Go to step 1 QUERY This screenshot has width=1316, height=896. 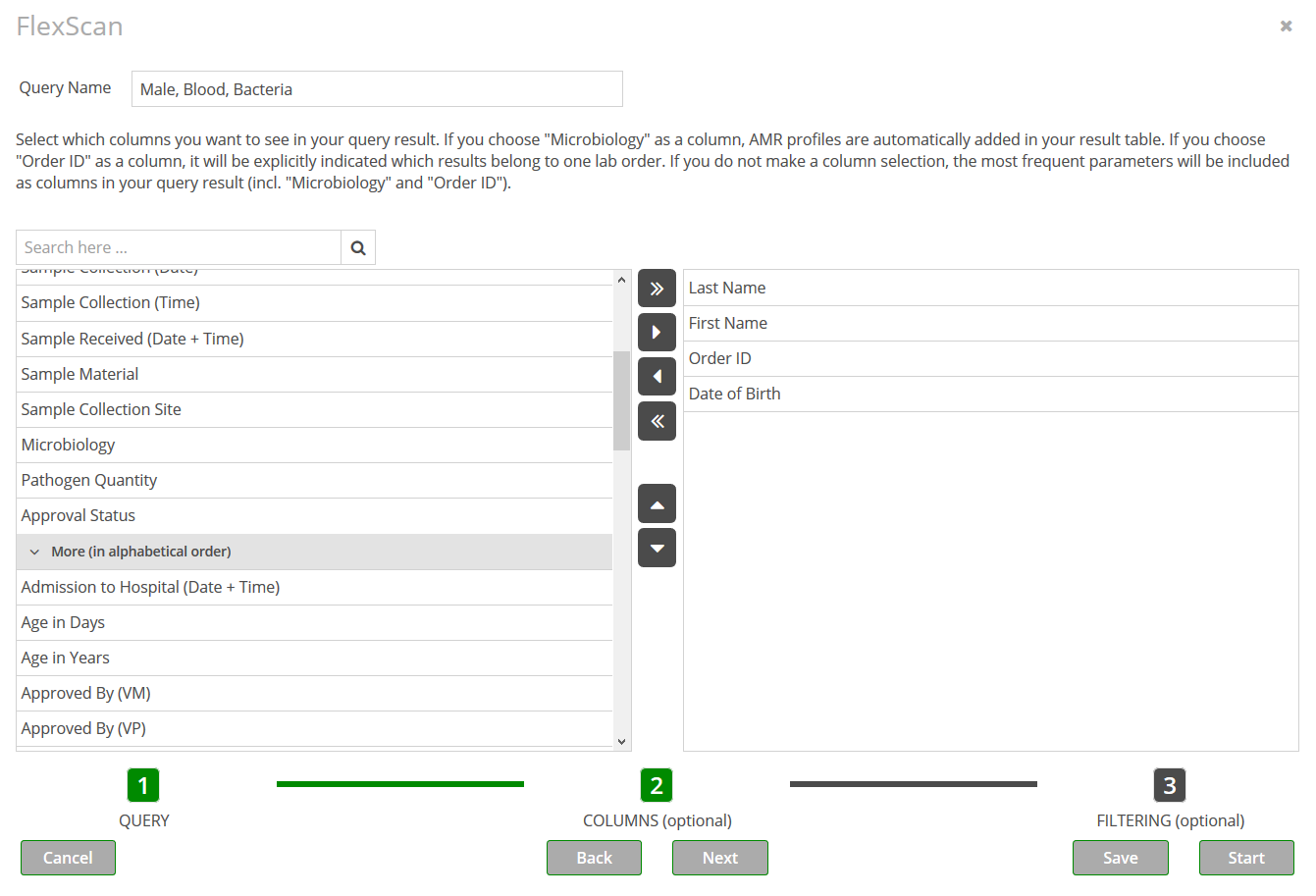click(143, 785)
